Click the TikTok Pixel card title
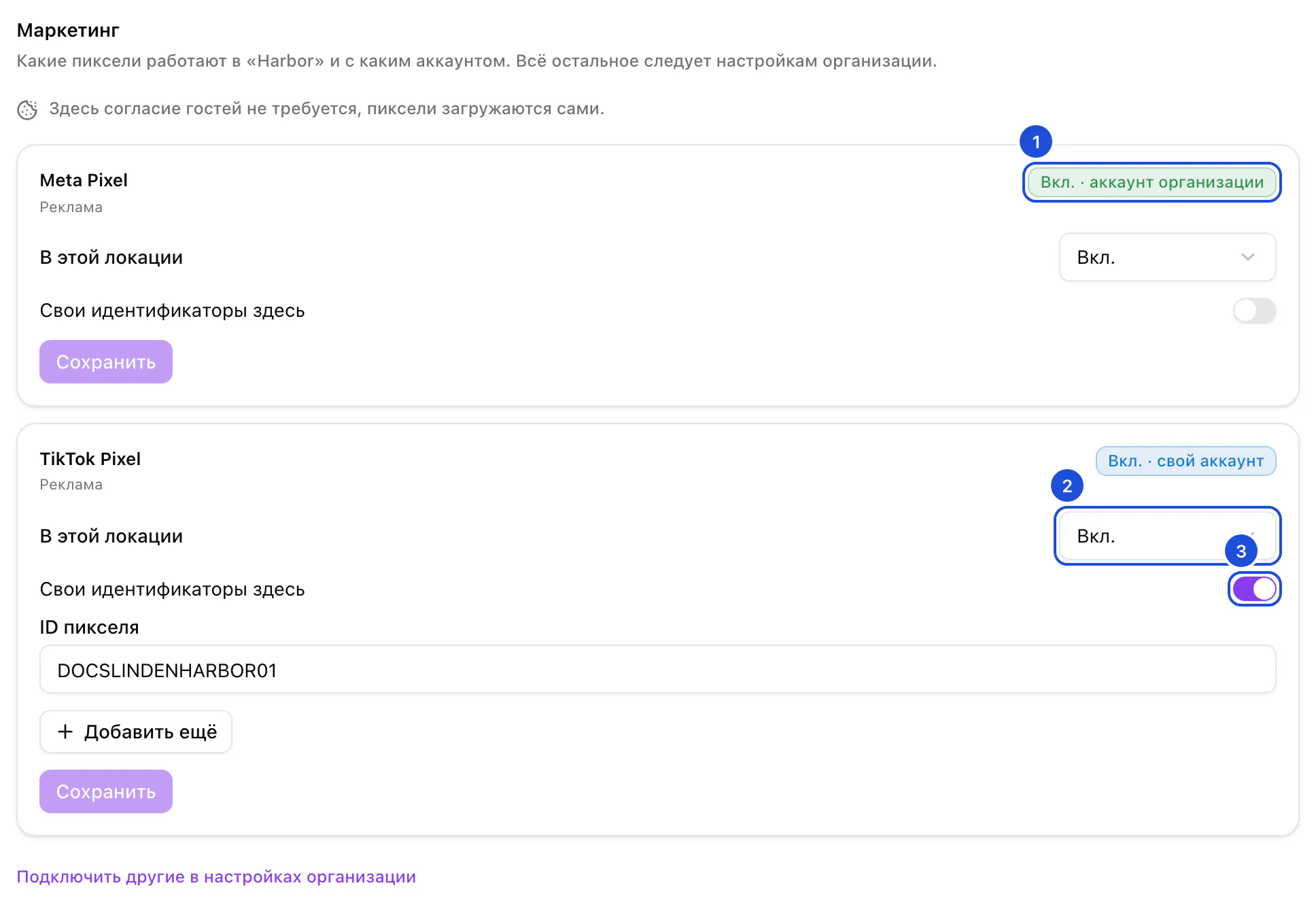Screen dimensions: 1316x907 pyautogui.click(x=90, y=459)
